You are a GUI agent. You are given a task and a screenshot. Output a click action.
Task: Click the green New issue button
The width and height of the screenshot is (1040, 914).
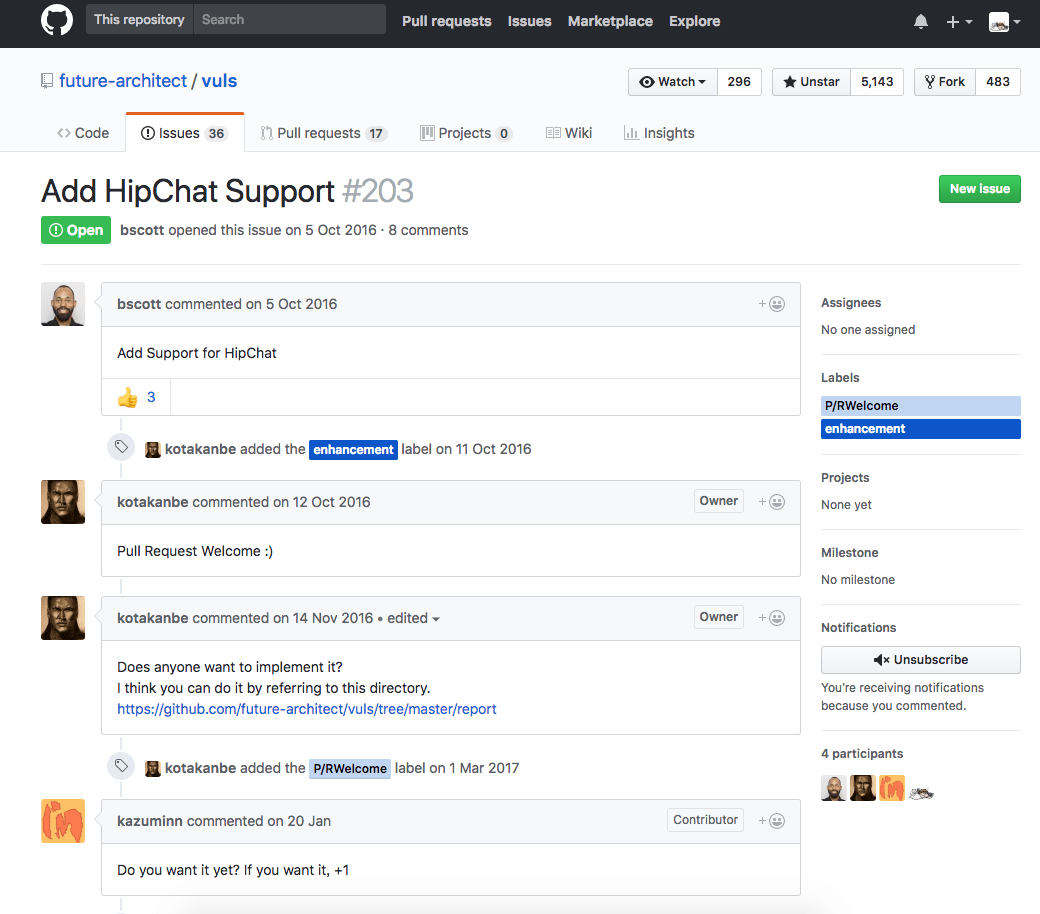[x=979, y=189]
